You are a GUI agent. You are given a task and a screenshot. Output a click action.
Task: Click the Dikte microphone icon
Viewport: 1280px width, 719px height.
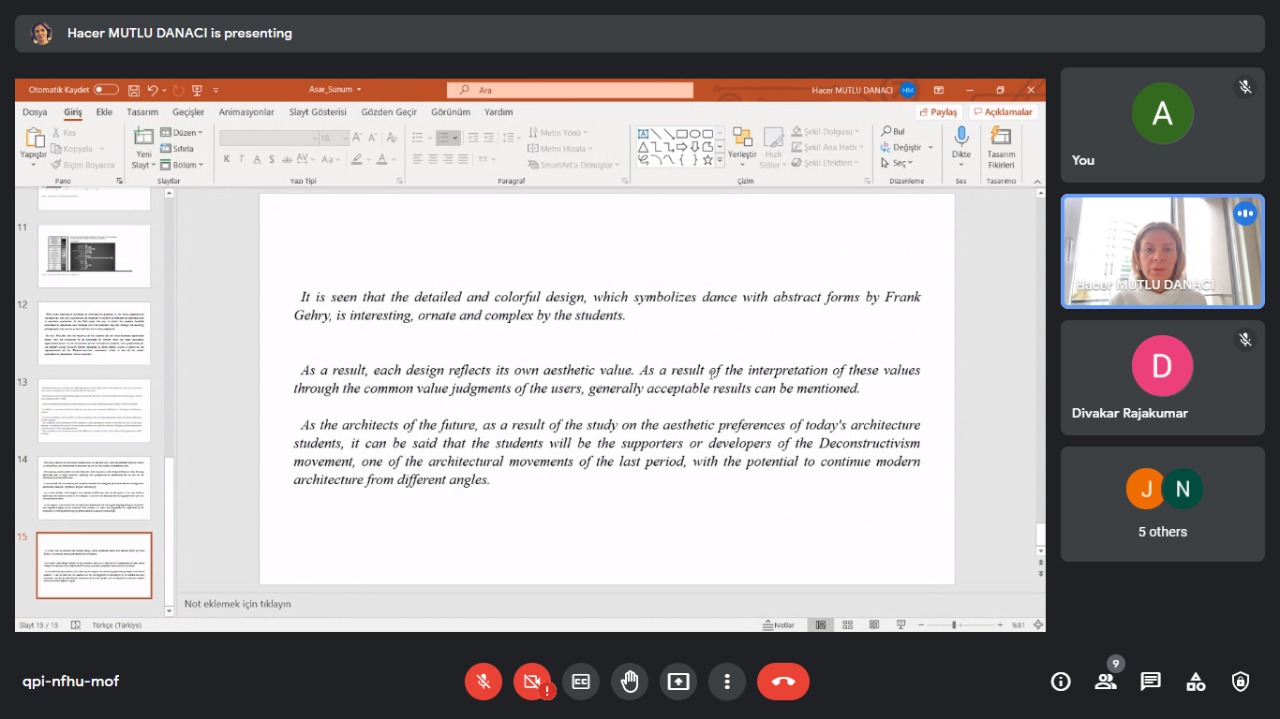coord(961,136)
